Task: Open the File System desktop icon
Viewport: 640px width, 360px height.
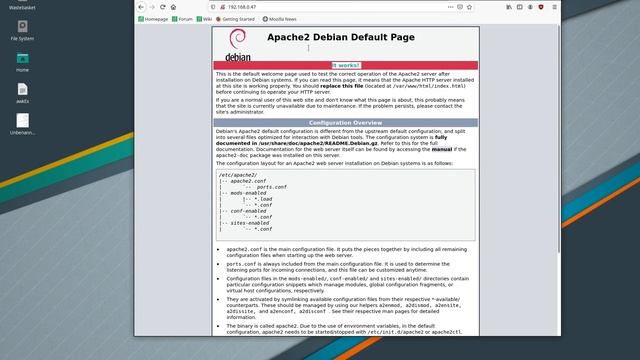Action: 22,31
